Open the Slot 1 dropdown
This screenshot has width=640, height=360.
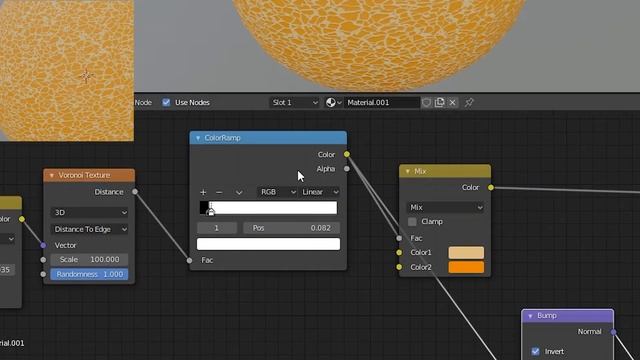[x=294, y=102]
